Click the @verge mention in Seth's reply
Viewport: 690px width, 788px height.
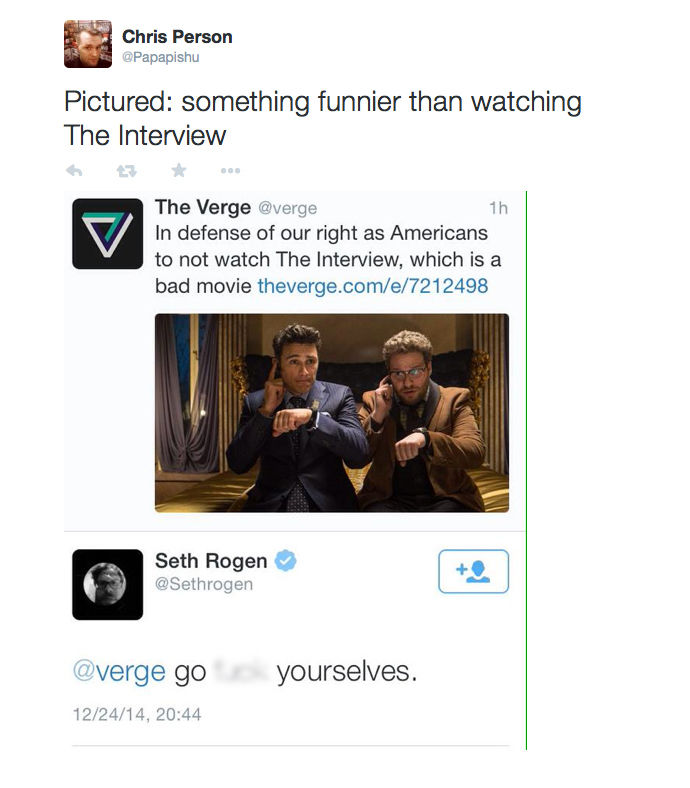click(x=119, y=672)
